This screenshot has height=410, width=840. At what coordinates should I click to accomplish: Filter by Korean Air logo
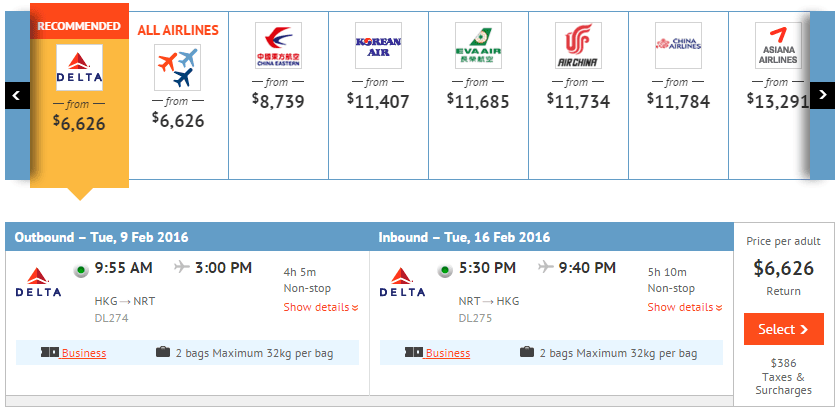[x=378, y=46]
